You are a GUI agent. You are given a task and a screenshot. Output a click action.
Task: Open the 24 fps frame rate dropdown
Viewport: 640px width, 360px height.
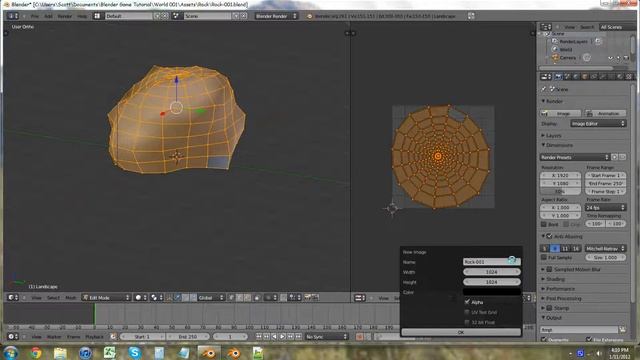[606, 207]
